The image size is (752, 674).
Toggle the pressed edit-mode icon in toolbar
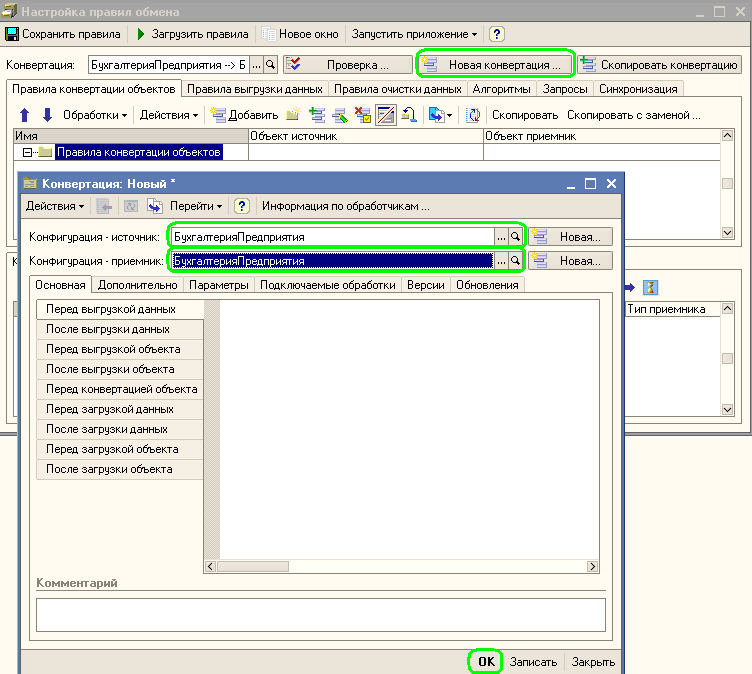tap(386, 115)
